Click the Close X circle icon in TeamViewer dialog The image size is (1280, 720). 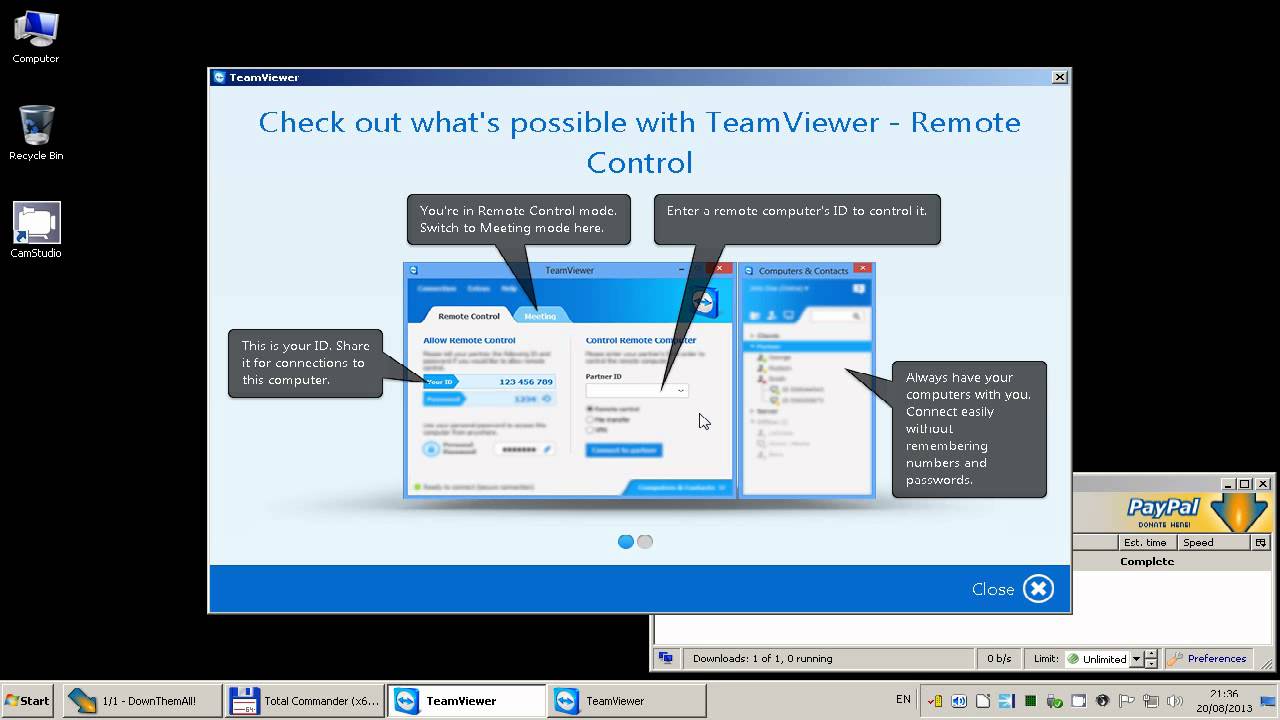pos(1039,589)
